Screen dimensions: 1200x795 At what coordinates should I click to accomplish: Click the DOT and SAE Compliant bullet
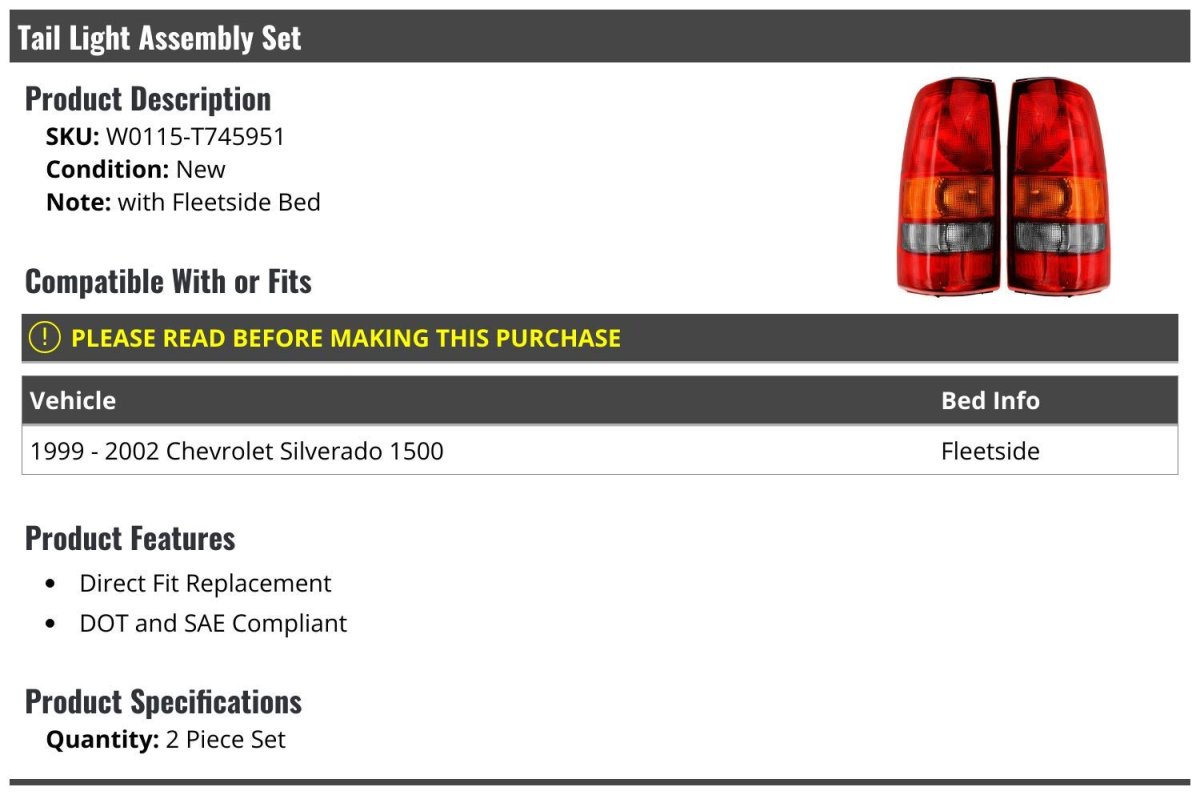[x=213, y=623]
